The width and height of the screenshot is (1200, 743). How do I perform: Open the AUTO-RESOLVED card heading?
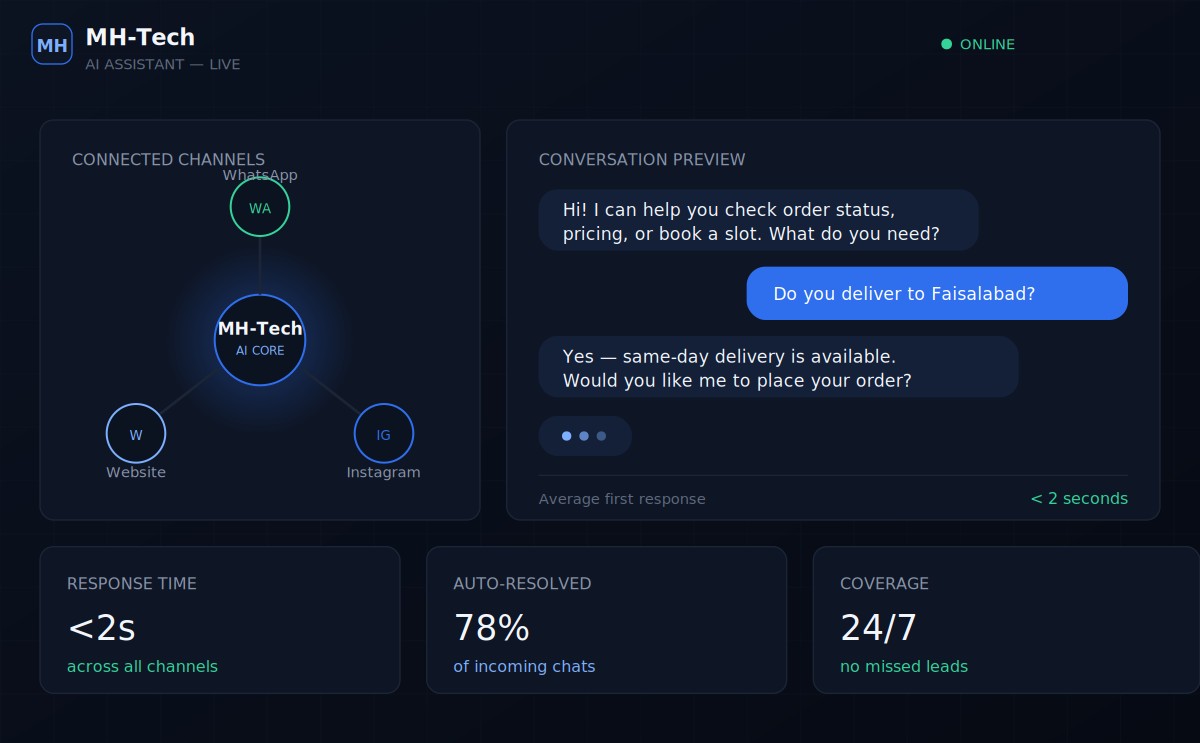522,583
